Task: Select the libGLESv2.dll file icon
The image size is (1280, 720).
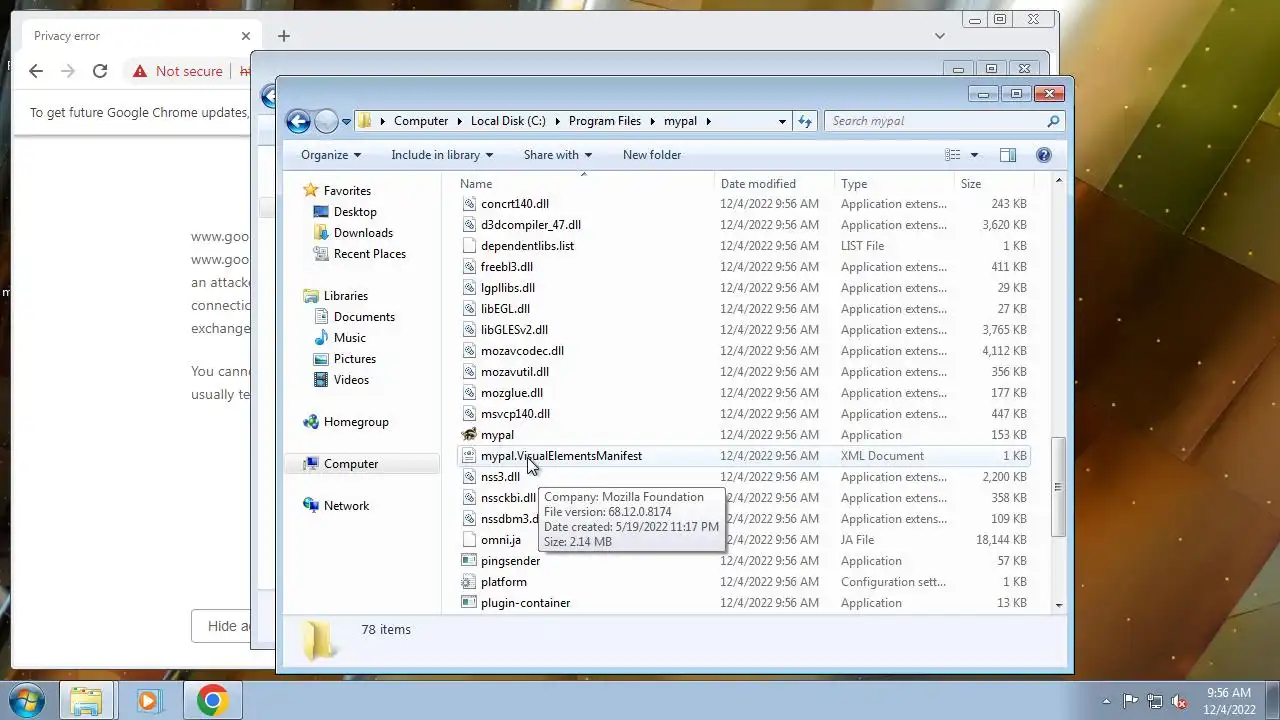Action: tap(469, 330)
